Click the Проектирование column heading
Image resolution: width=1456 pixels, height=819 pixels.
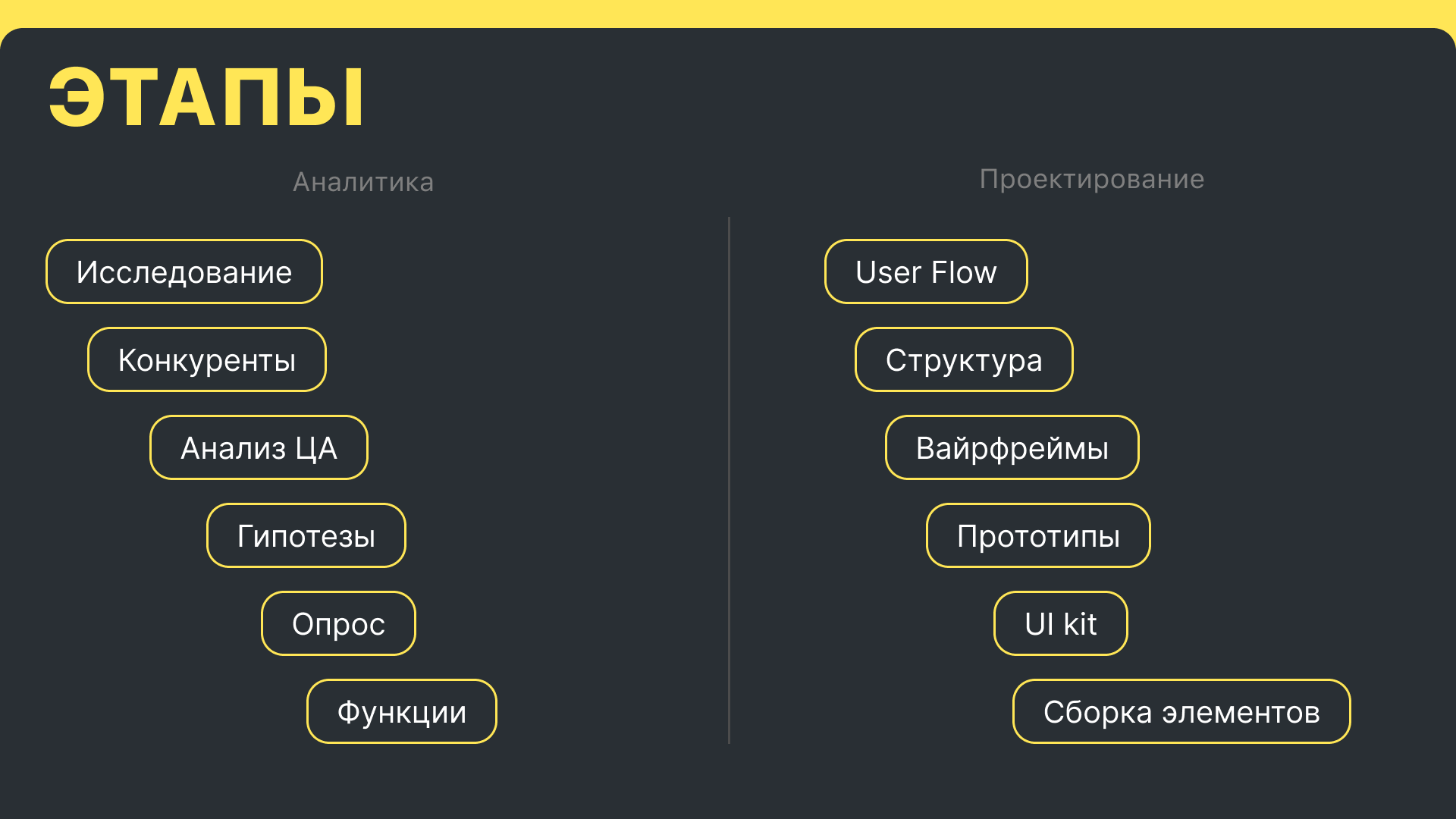pos(1092,179)
